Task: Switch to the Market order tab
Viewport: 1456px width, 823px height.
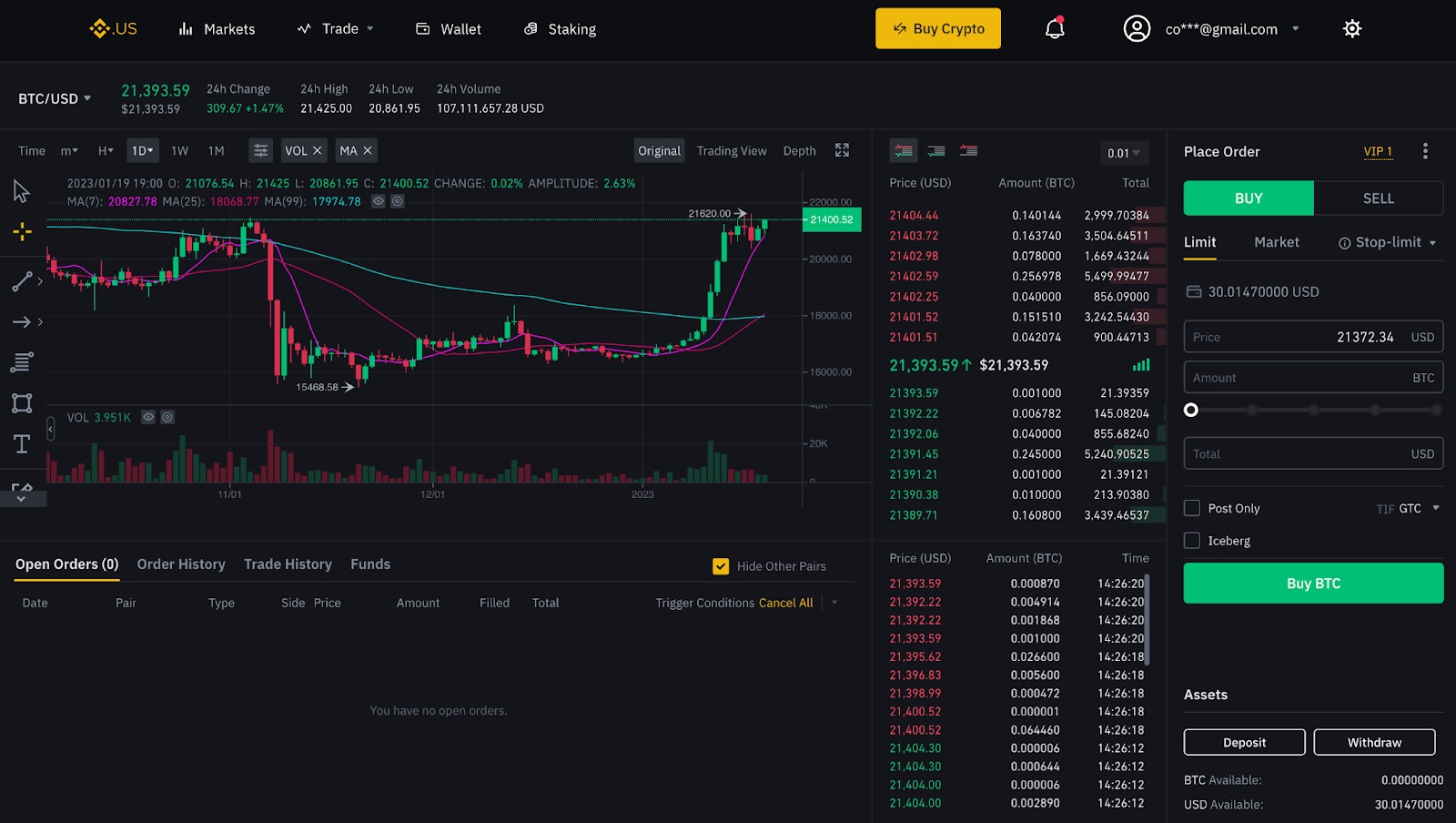Action: click(x=1276, y=242)
